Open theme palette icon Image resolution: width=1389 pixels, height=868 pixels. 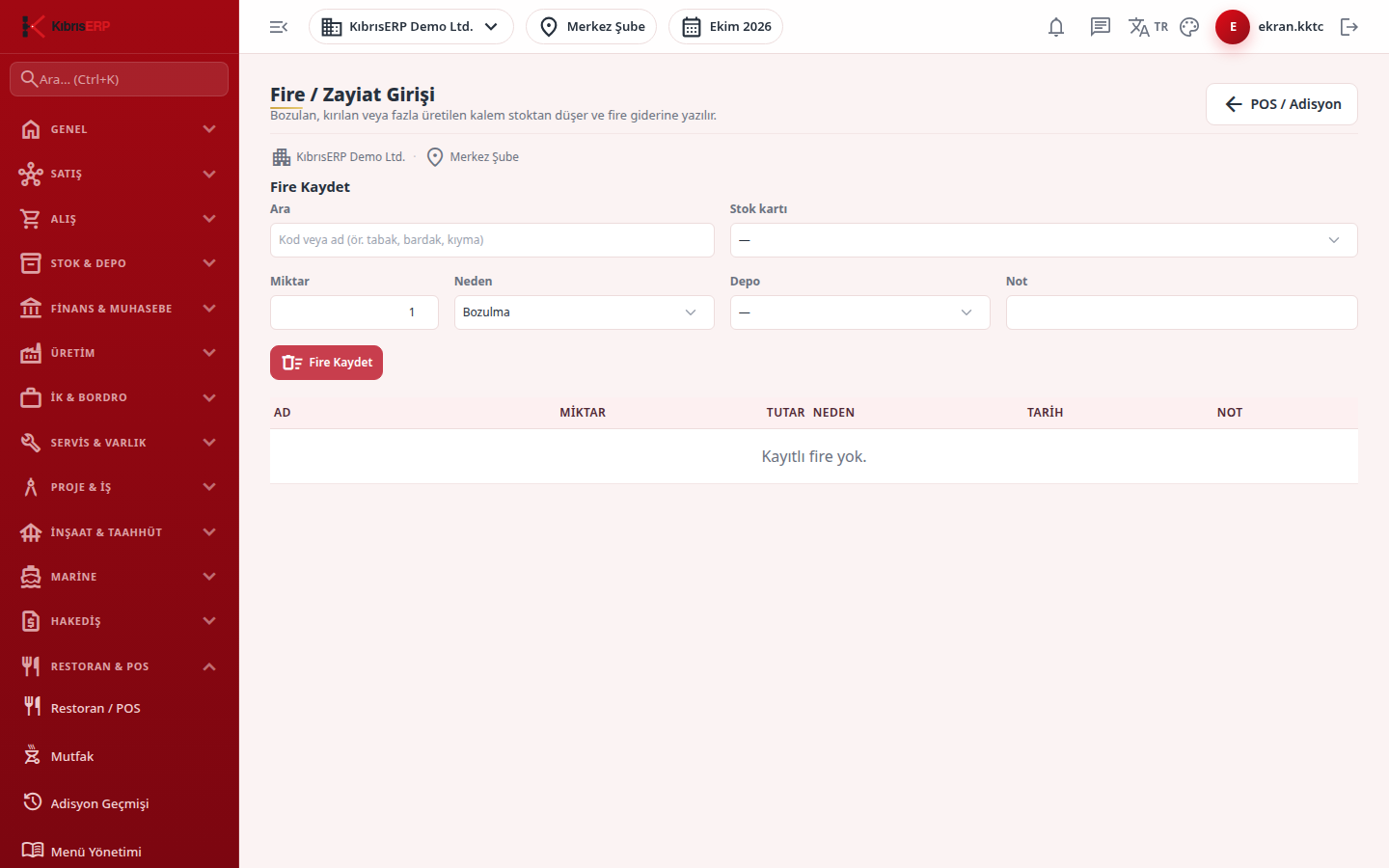click(x=1189, y=27)
